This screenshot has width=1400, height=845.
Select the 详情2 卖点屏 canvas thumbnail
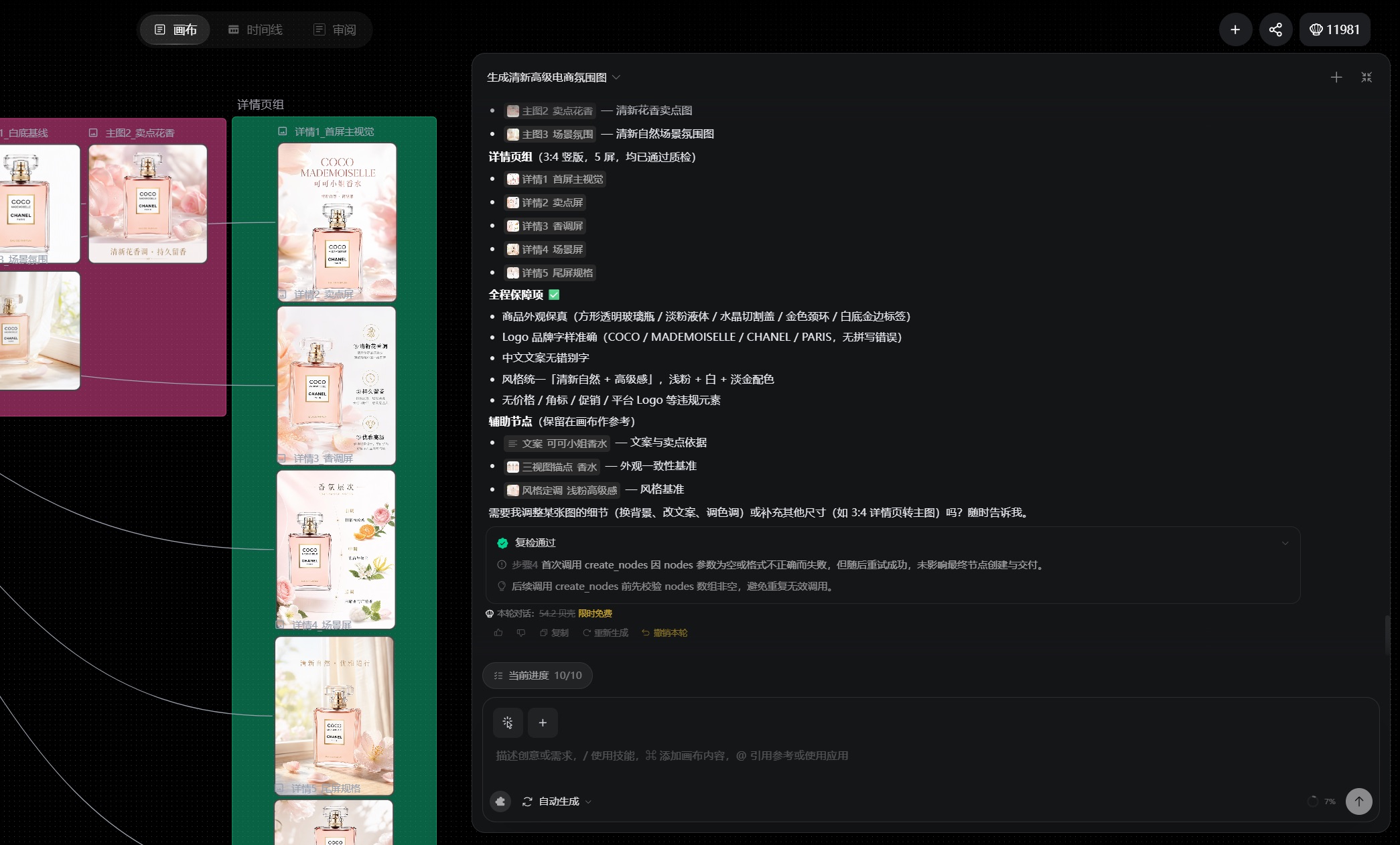coord(336,386)
